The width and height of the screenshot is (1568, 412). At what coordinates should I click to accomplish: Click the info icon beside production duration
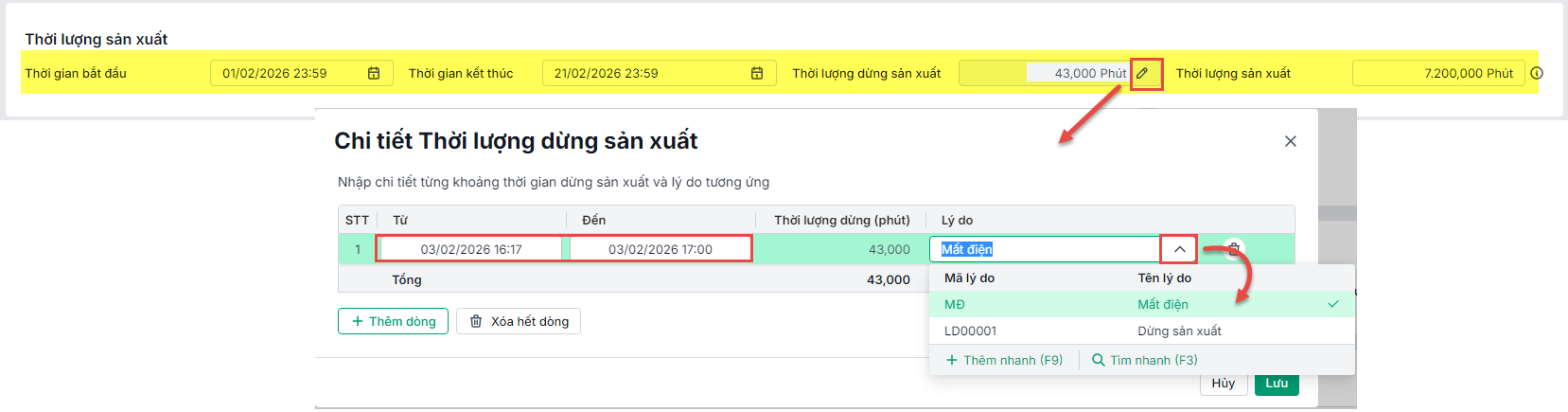(1537, 73)
